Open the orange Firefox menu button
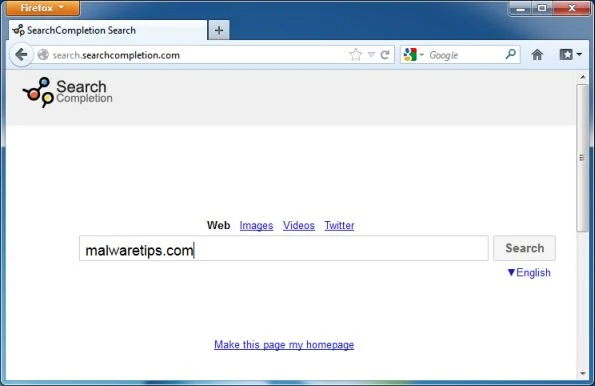The image size is (595, 386). tap(42, 8)
